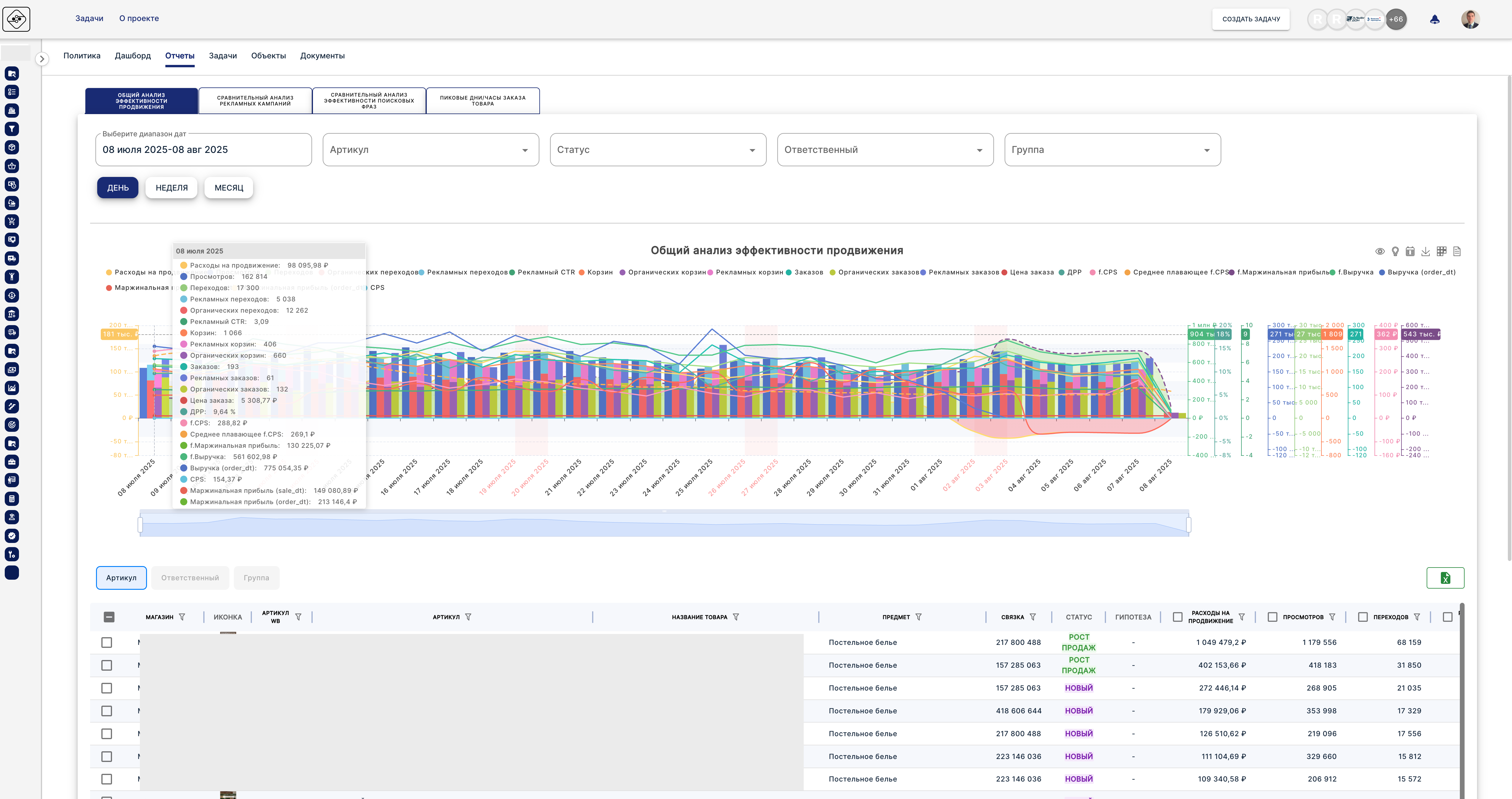Switch to the Объекты tab
This screenshot has height=799, width=1512.
[268, 56]
